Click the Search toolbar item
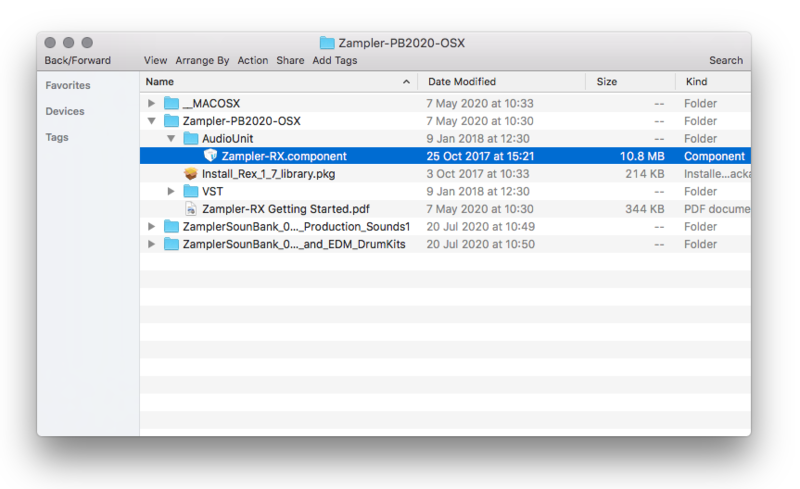This screenshot has width=800, height=489. coord(726,60)
